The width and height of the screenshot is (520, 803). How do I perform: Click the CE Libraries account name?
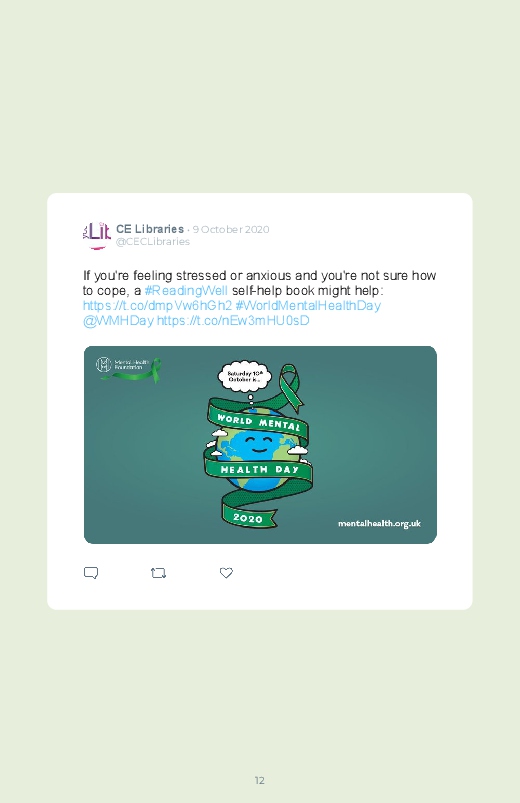coord(150,229)
